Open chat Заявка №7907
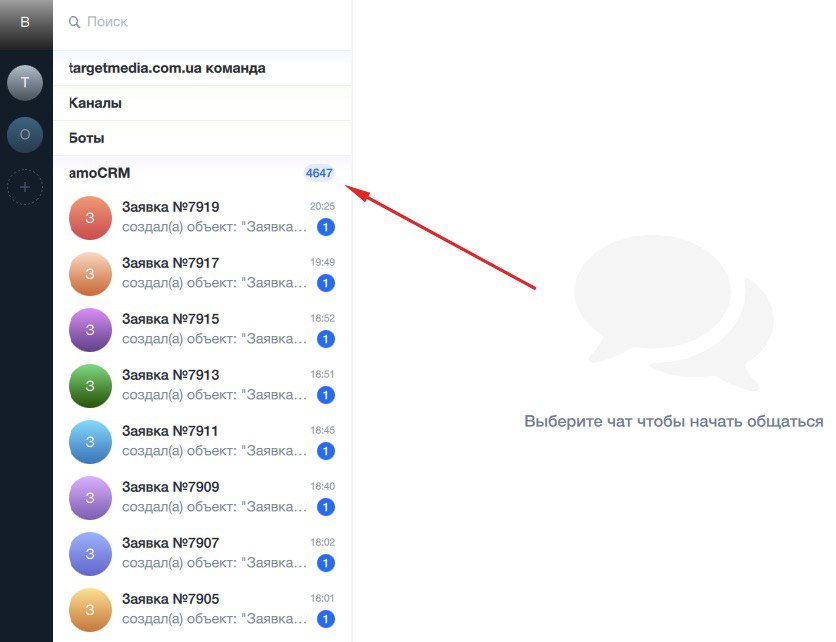This screenshot has width=836, height=642. click(203, 553)
